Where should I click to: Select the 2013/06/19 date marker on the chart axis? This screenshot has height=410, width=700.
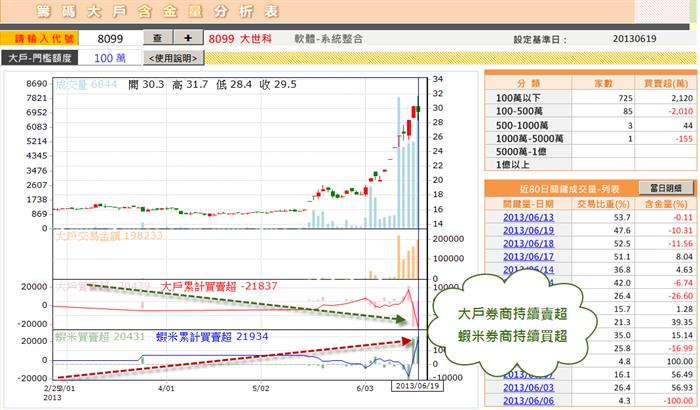417,385
